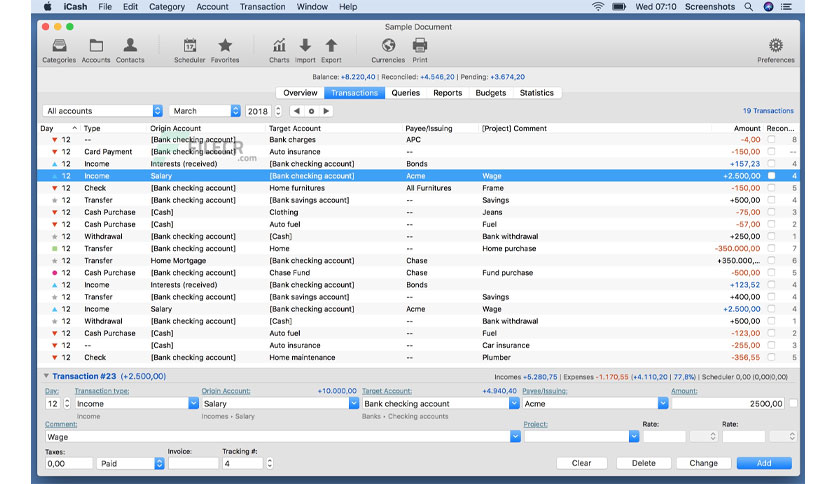Click the Taxes field showing 0,00

click(69, 463)
